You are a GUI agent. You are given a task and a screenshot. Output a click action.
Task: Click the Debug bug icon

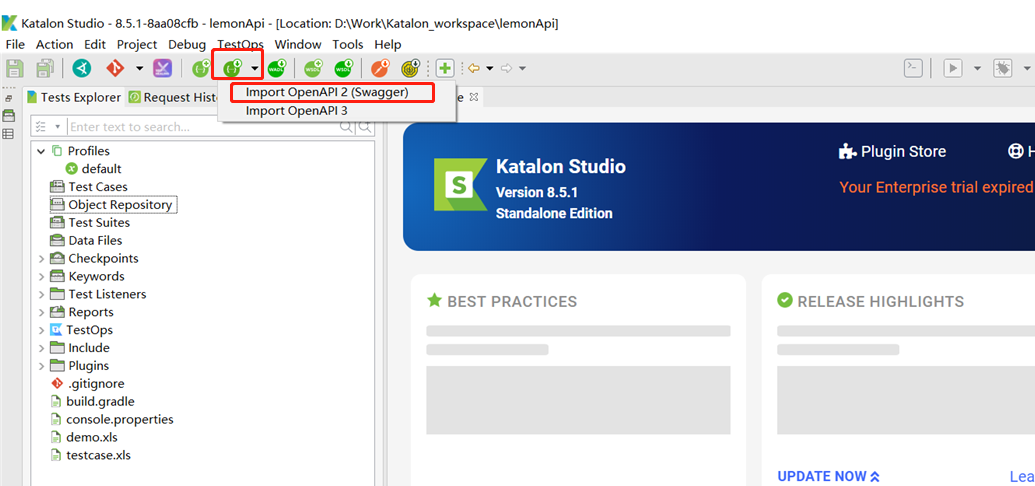1002,68
